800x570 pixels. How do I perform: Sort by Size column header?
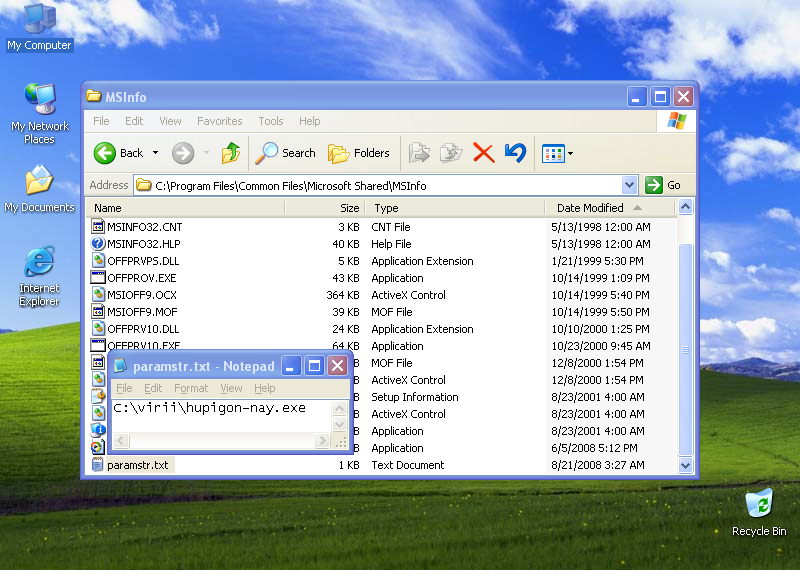pyautogui.click(x=324, y=208)
